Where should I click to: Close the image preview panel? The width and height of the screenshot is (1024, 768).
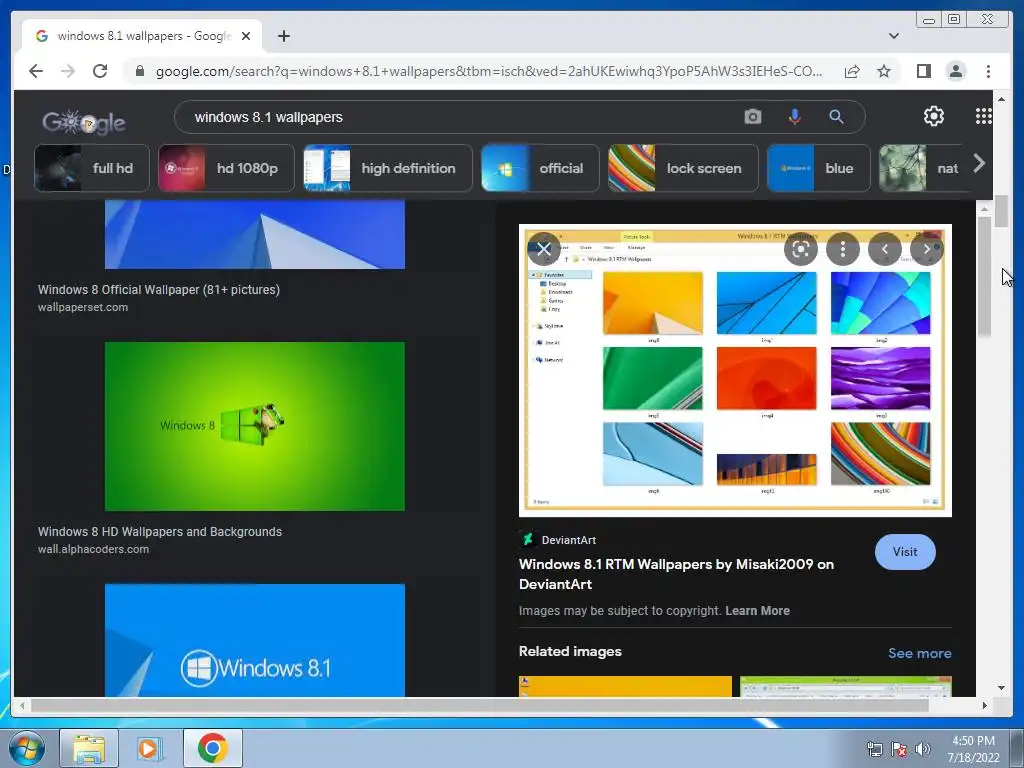[544, 249]
